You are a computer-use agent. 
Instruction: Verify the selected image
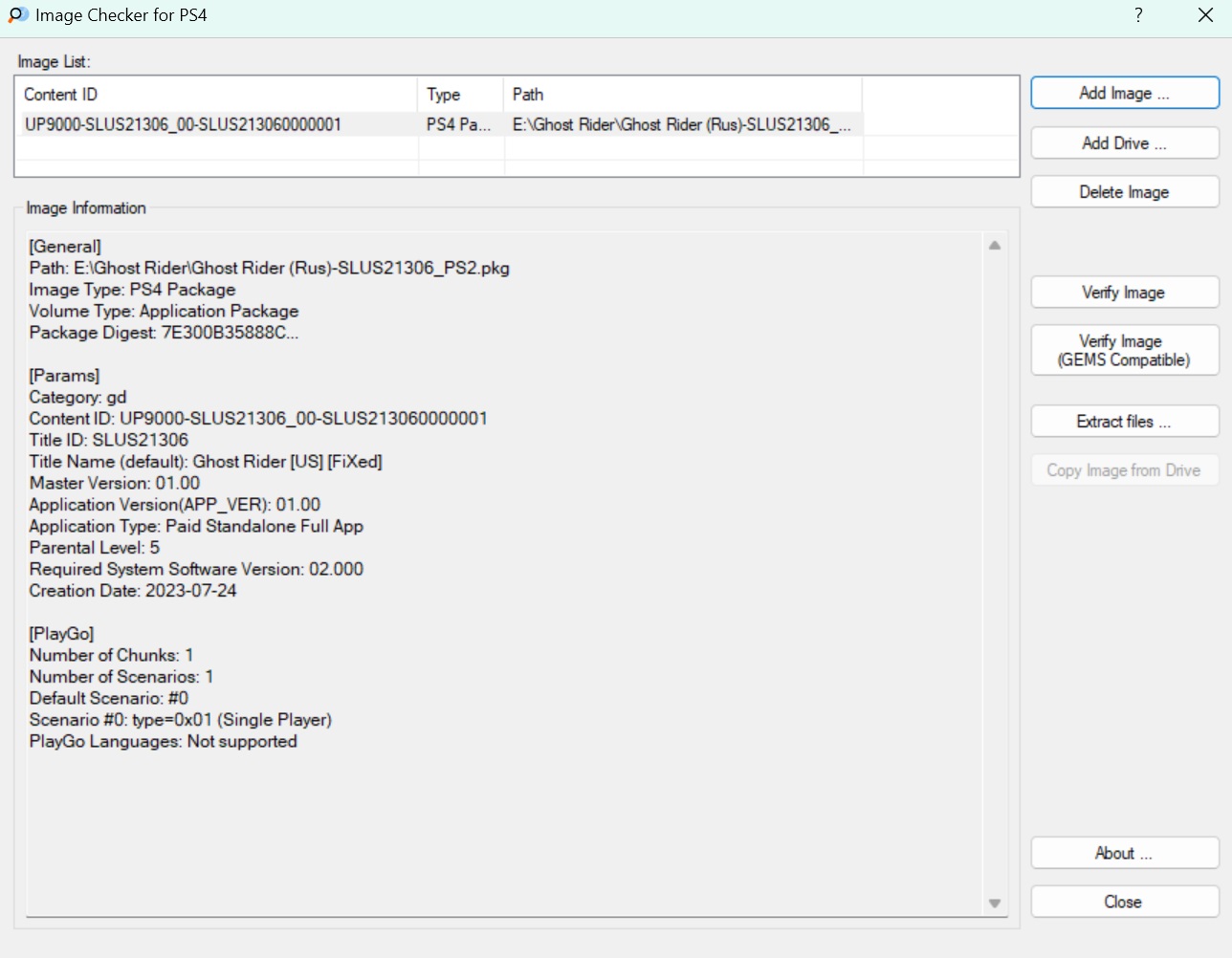pos(1125,293)
